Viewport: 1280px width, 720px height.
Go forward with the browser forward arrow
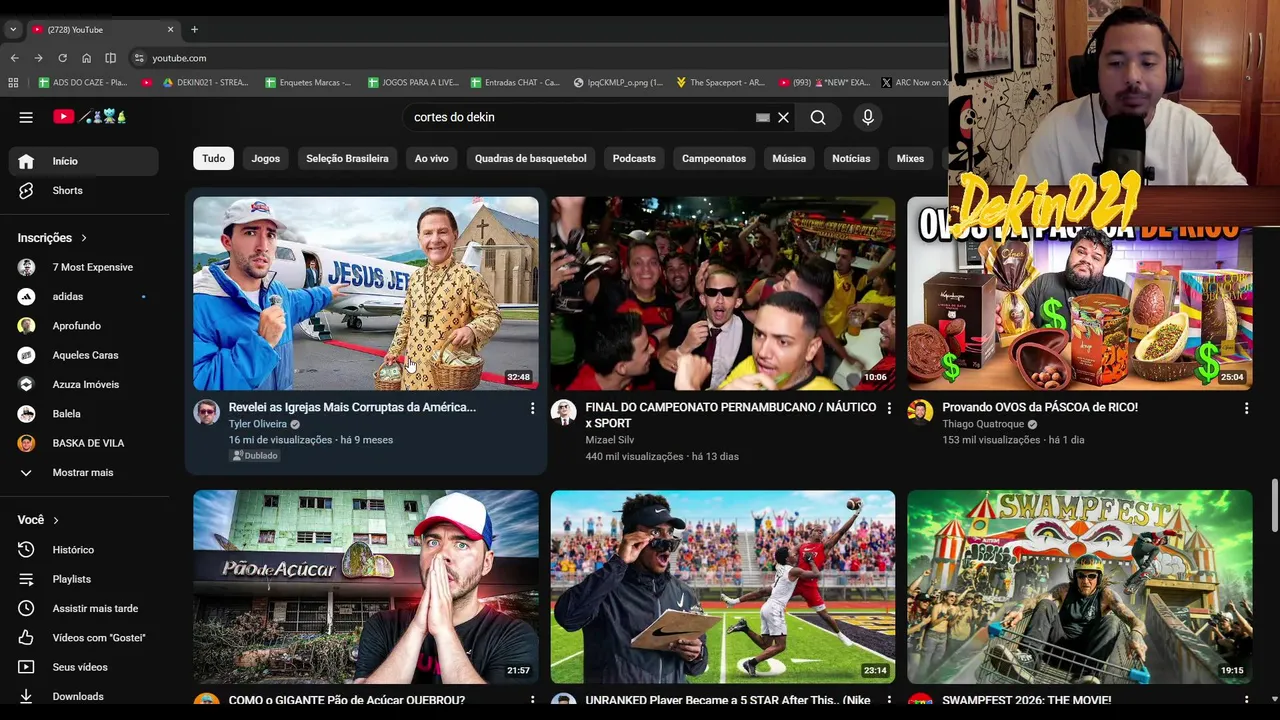click(38, 58)
